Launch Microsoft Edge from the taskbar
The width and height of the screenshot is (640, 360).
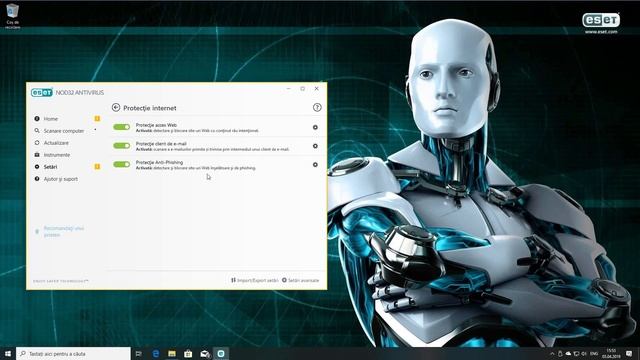(x=156, y=353)
